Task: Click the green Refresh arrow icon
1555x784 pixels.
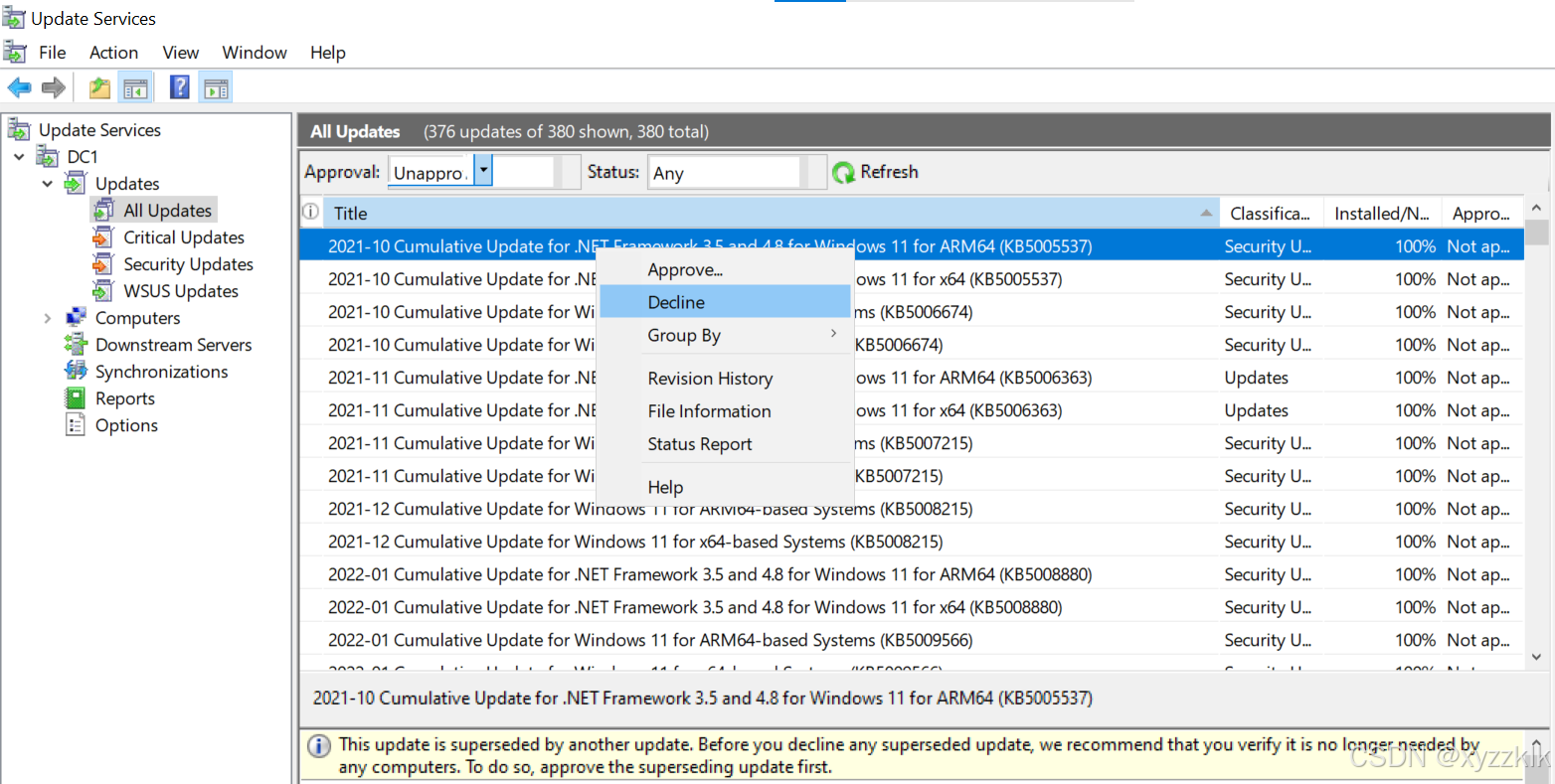Action: 843,173
